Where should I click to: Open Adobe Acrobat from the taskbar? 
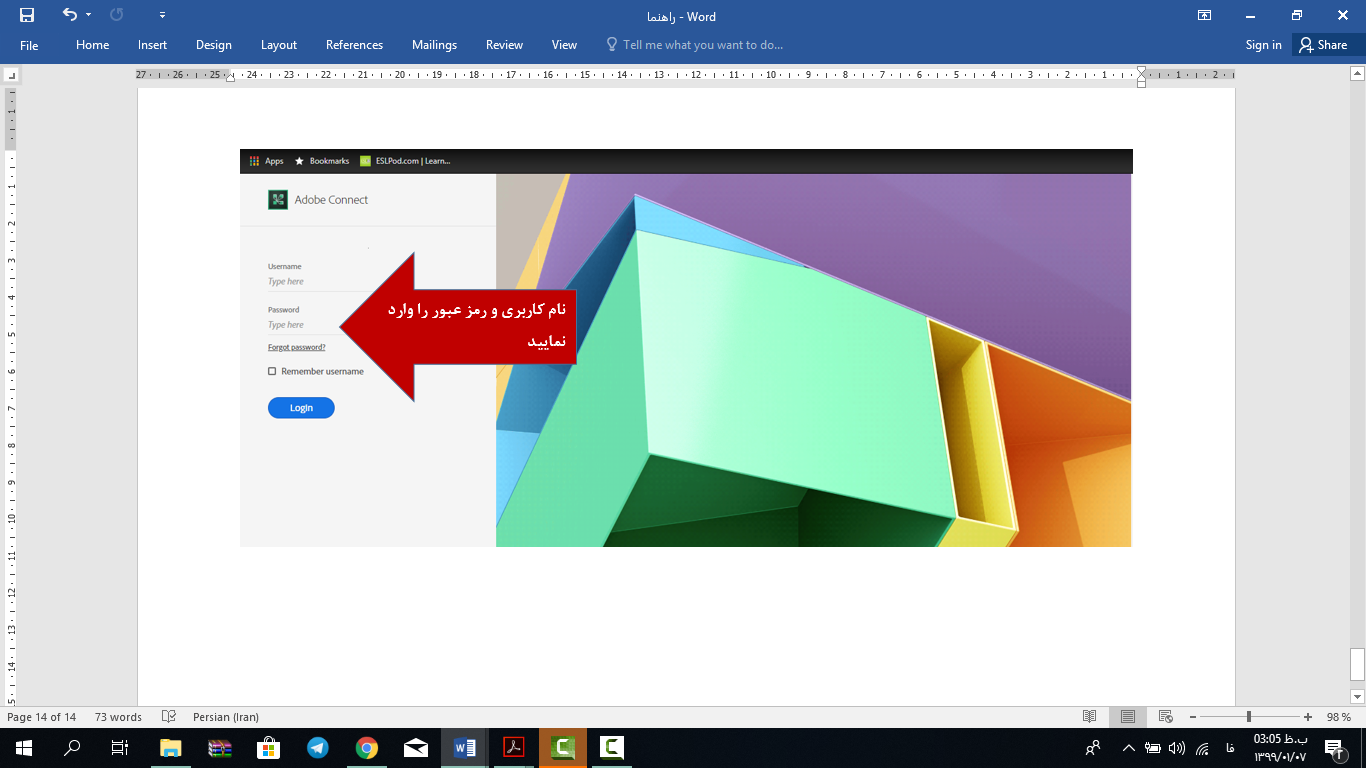514,747
